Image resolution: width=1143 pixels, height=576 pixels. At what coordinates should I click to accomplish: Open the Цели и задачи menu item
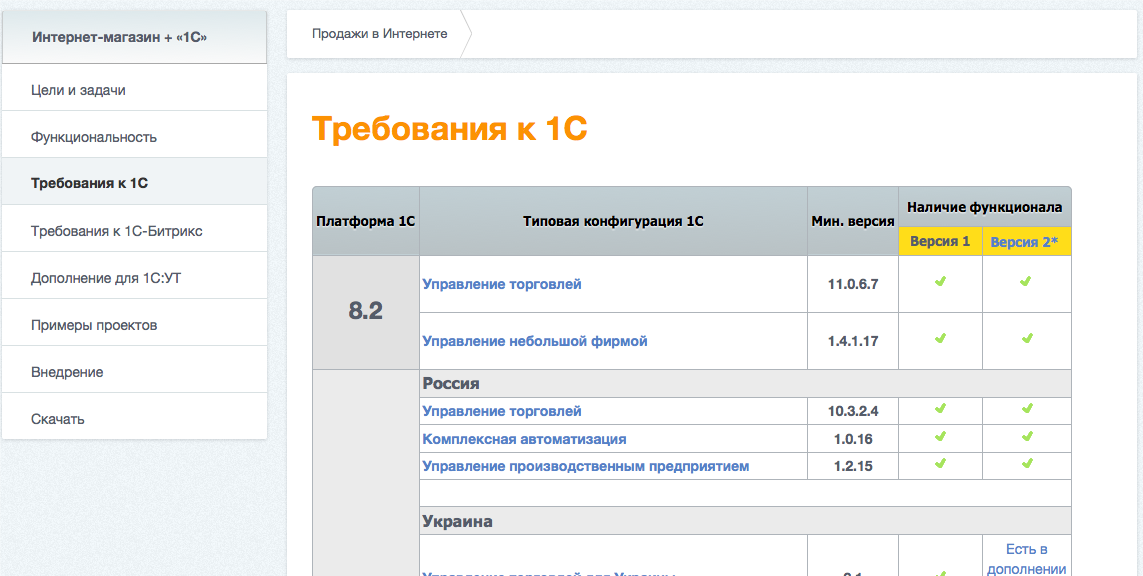point(134,90)
